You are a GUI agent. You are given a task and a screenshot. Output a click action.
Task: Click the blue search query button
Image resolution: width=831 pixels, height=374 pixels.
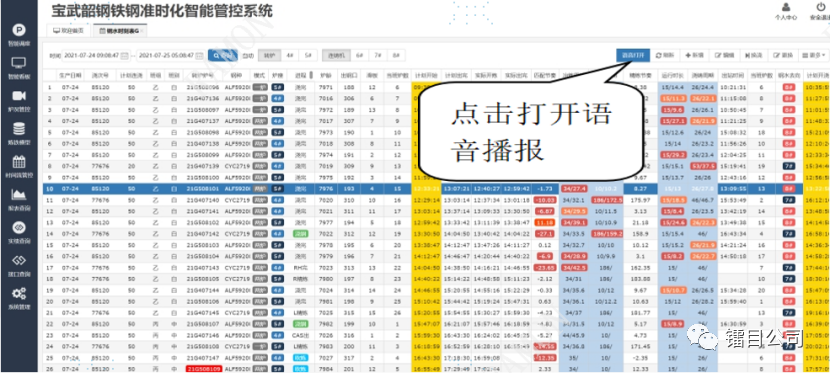click(222, 55)
